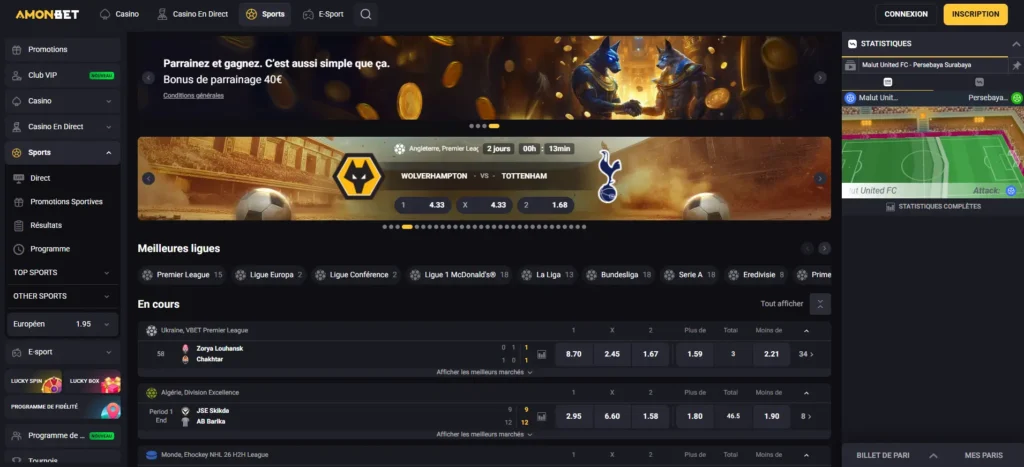Click the Lucky Spin tile
The height and width of the screenshot is (467, 1024).
(x=35, y=381)
